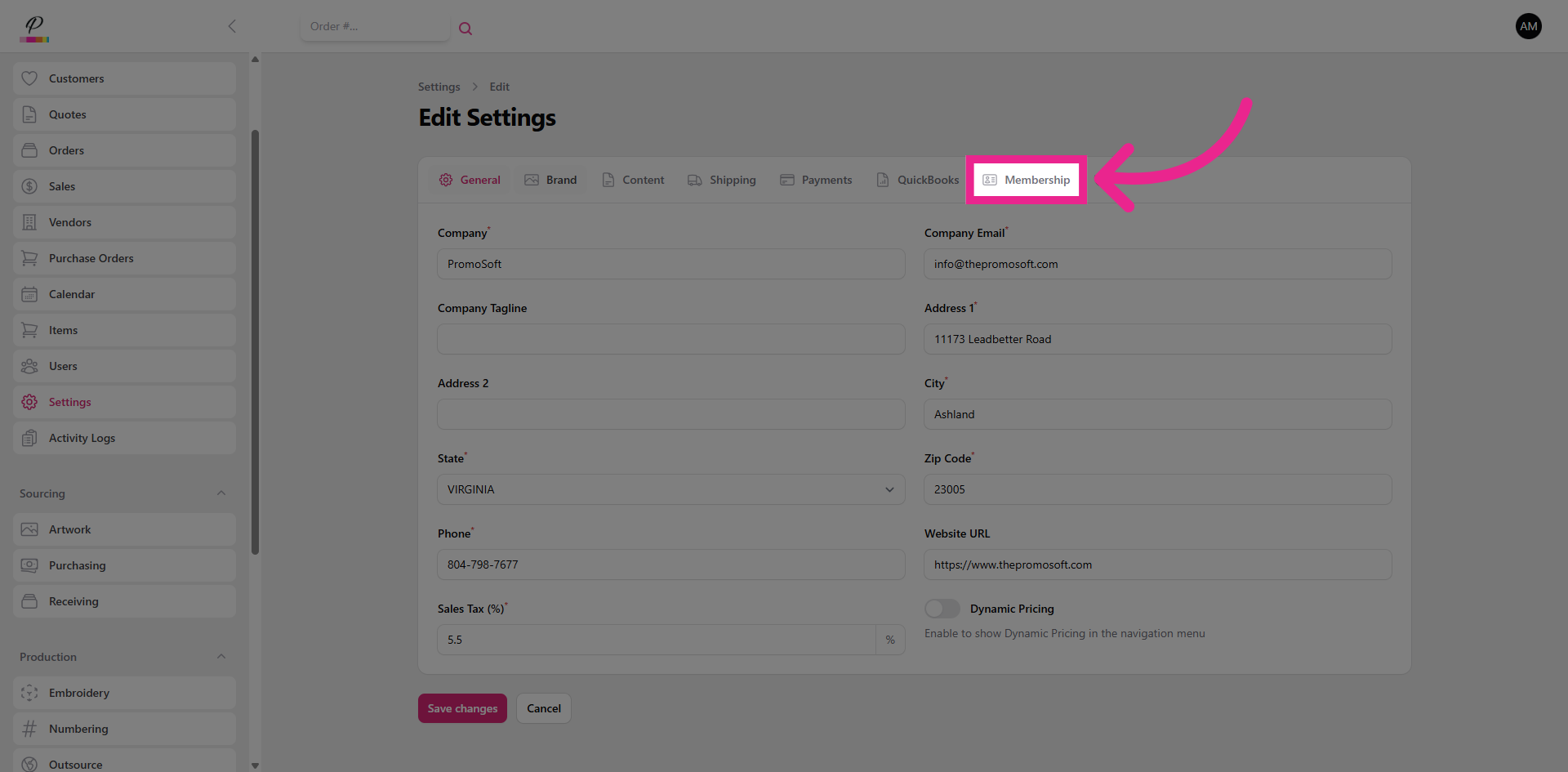Open the AM user avatar menu
The image size is (1568, 772).
[x=1528, y=26]
